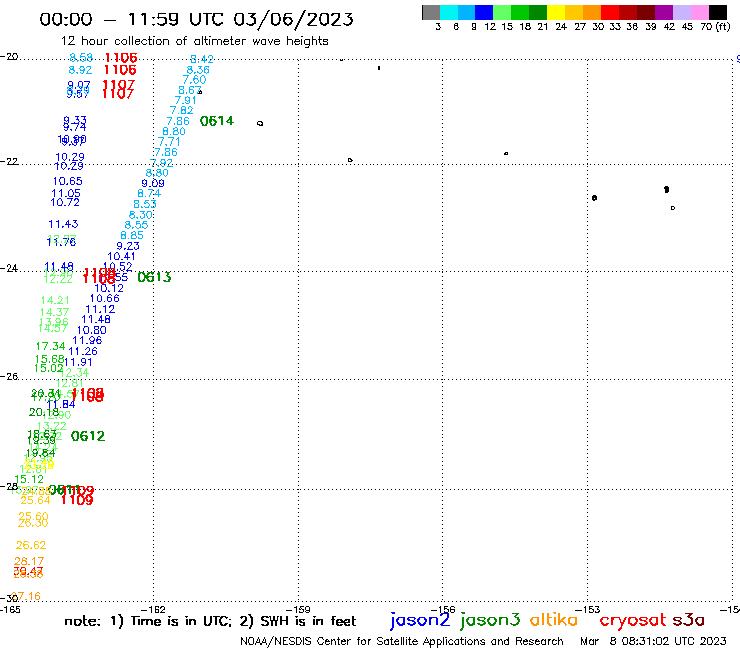Click the green 0613 time stamp

click(154, 277)
